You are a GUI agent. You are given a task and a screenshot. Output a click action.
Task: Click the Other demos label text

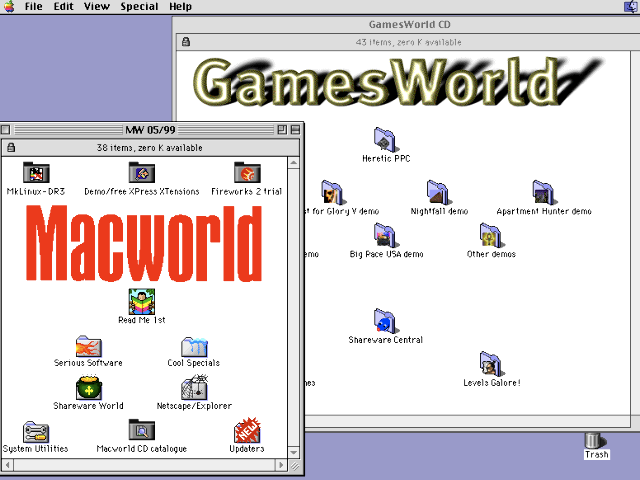click(x=491, y=254)
